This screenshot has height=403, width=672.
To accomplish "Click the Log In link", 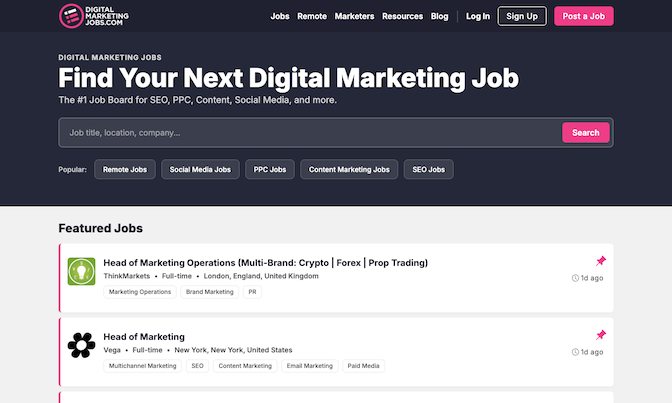I will pyautogui.click(x=478, y=16).
